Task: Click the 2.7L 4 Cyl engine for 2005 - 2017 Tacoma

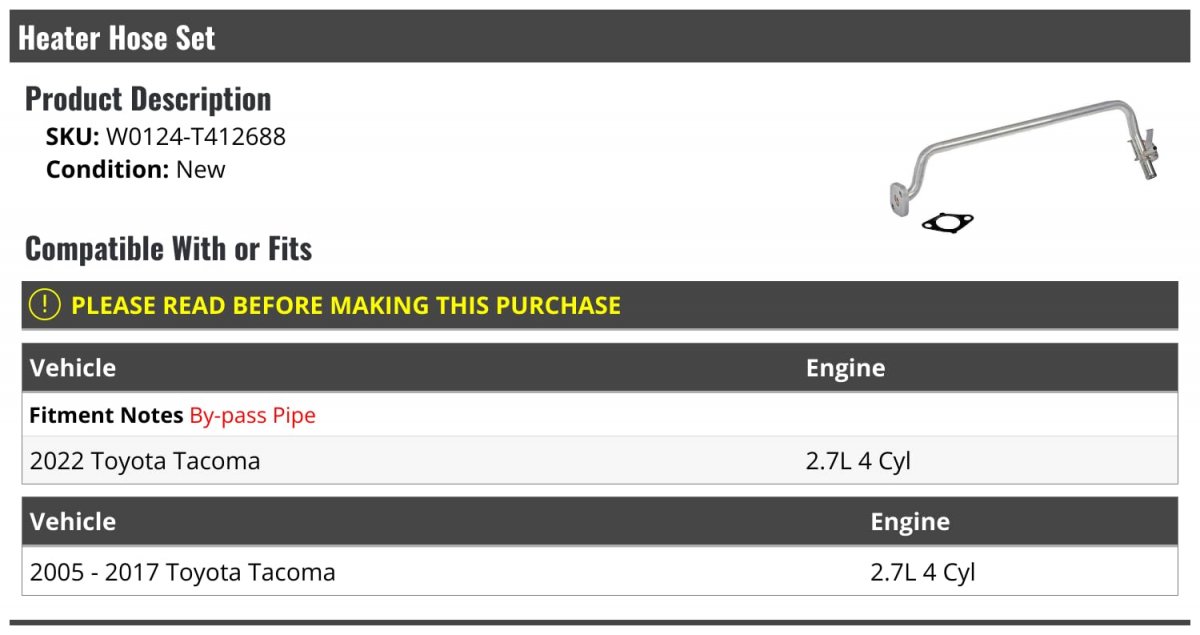Action: coord(922,572)
